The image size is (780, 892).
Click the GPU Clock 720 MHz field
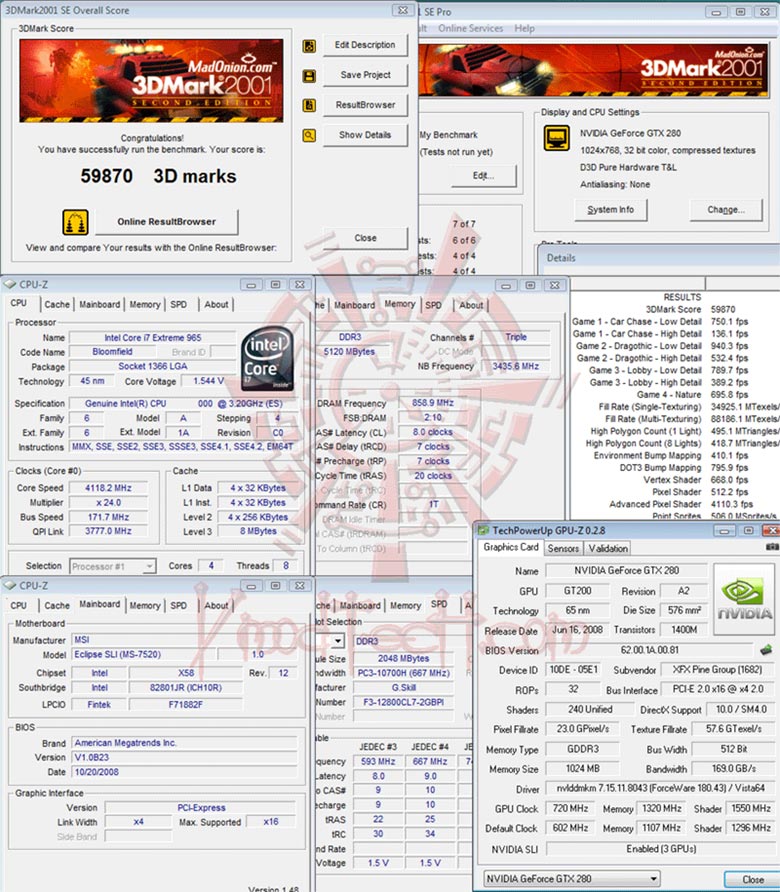point(570,808)
